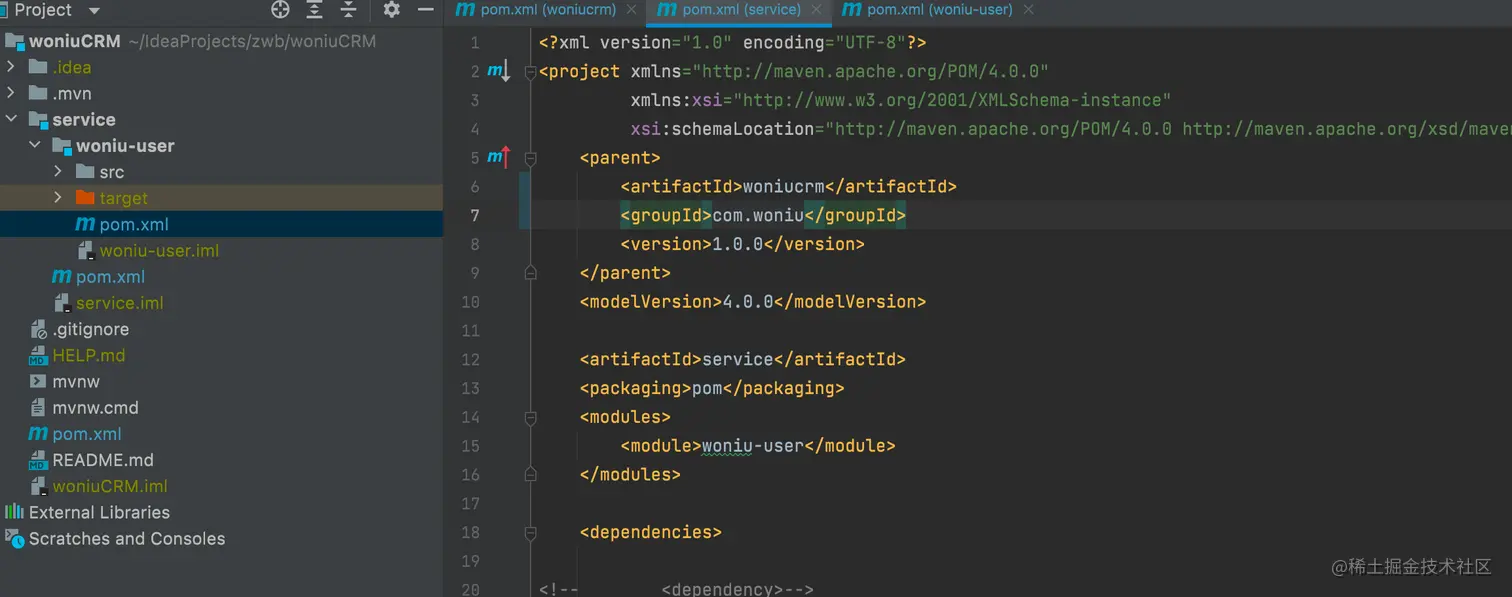
Task: Expand the src folder chevron
Action: tap(59, 171)
